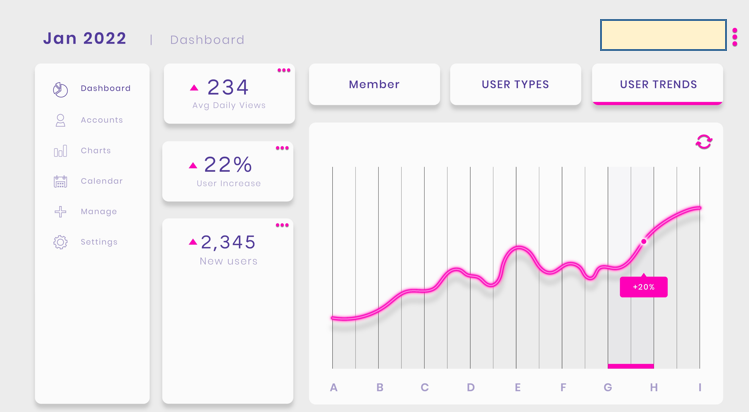749x412 pixels.
Task: Expand options menu on New users card
Action: 282,225
